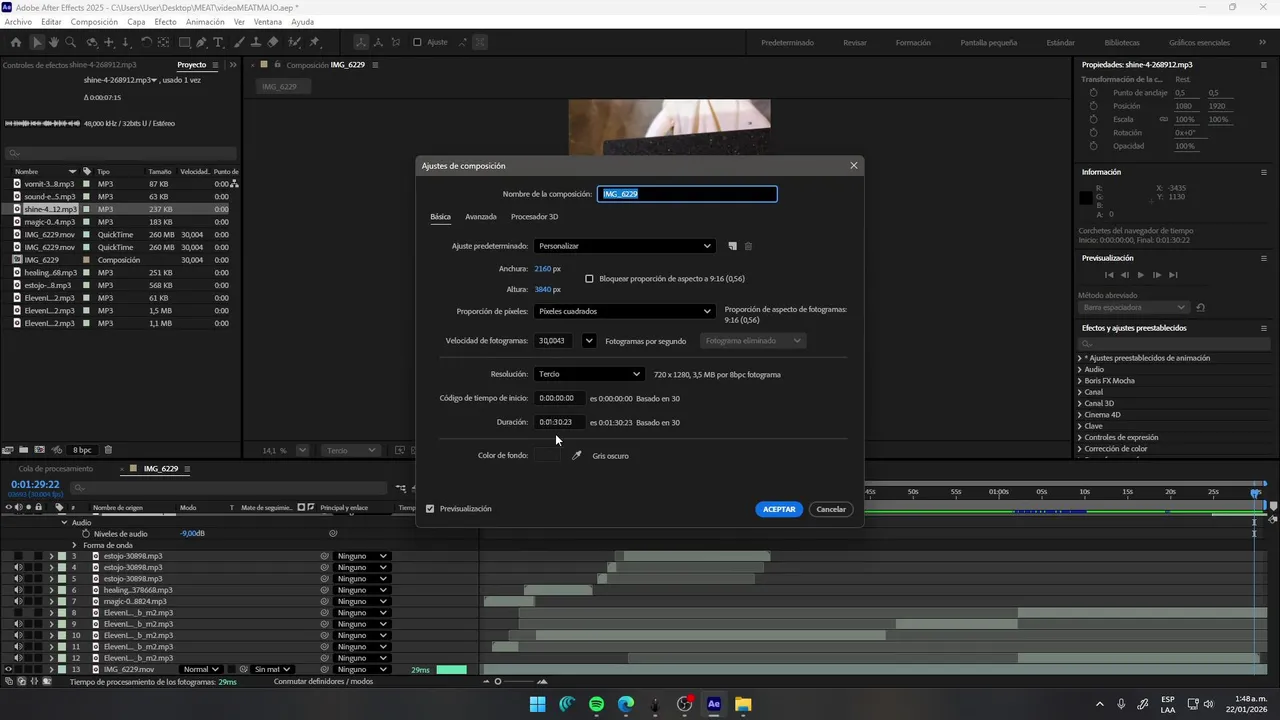Select the Hand tool

(54, 42)
